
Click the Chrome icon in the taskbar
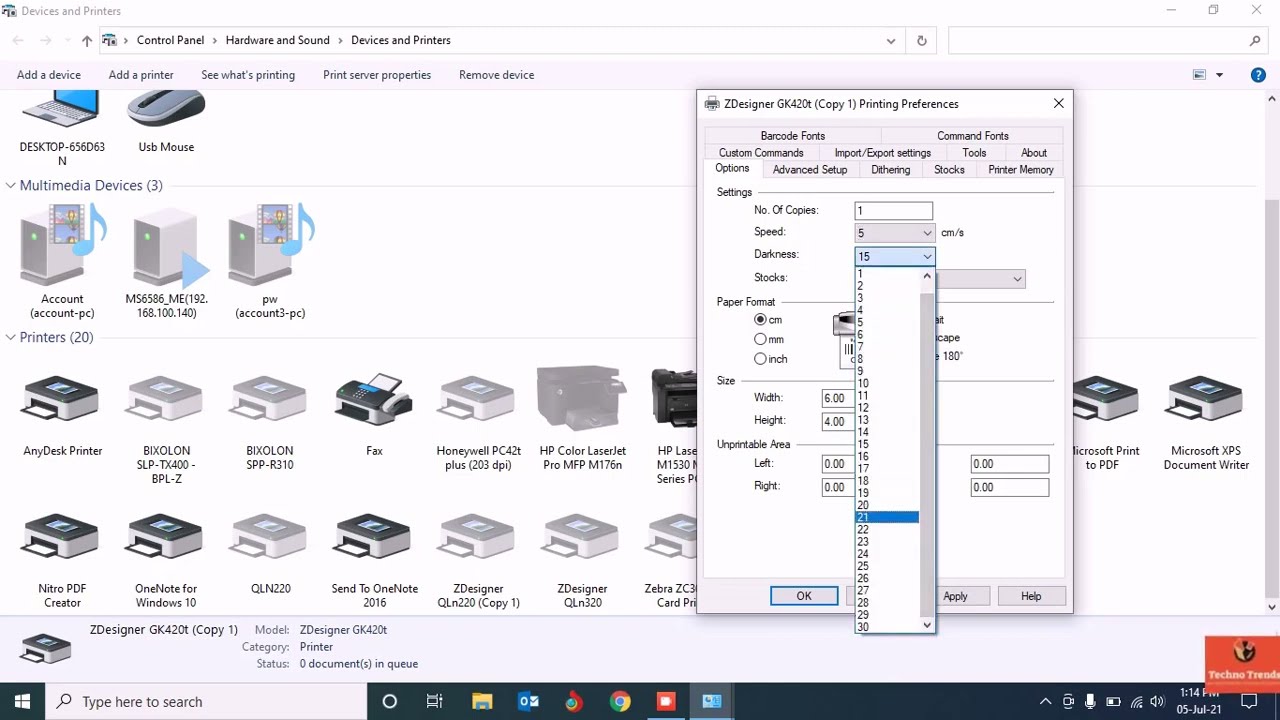pos(620,701)
